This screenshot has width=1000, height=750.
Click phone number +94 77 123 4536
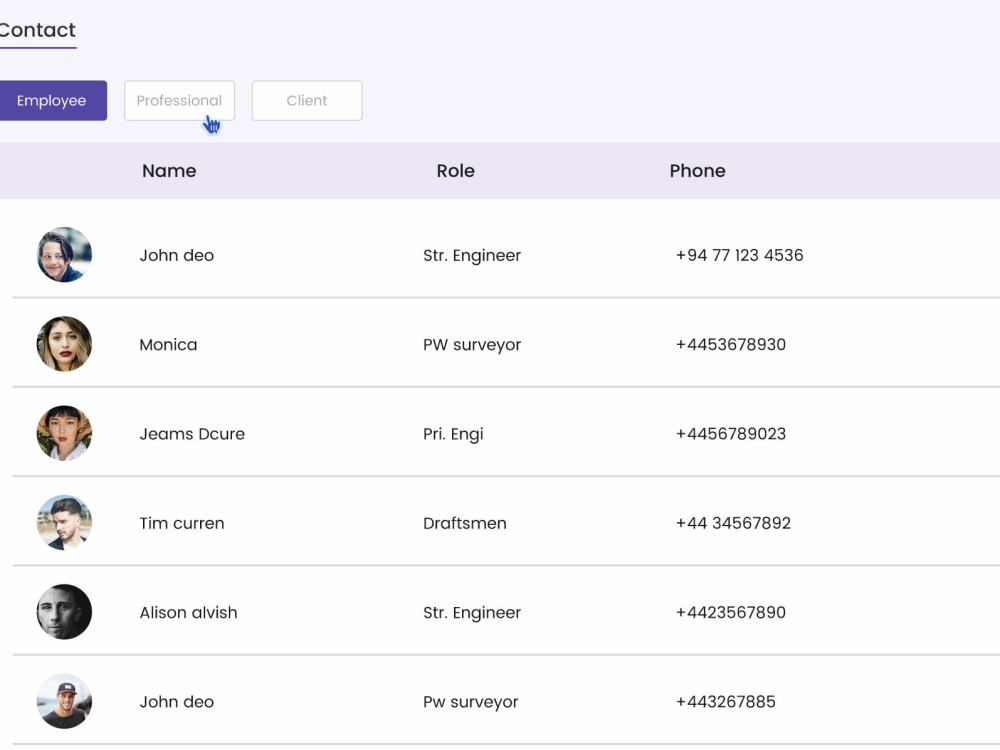[x=740, y=255]
